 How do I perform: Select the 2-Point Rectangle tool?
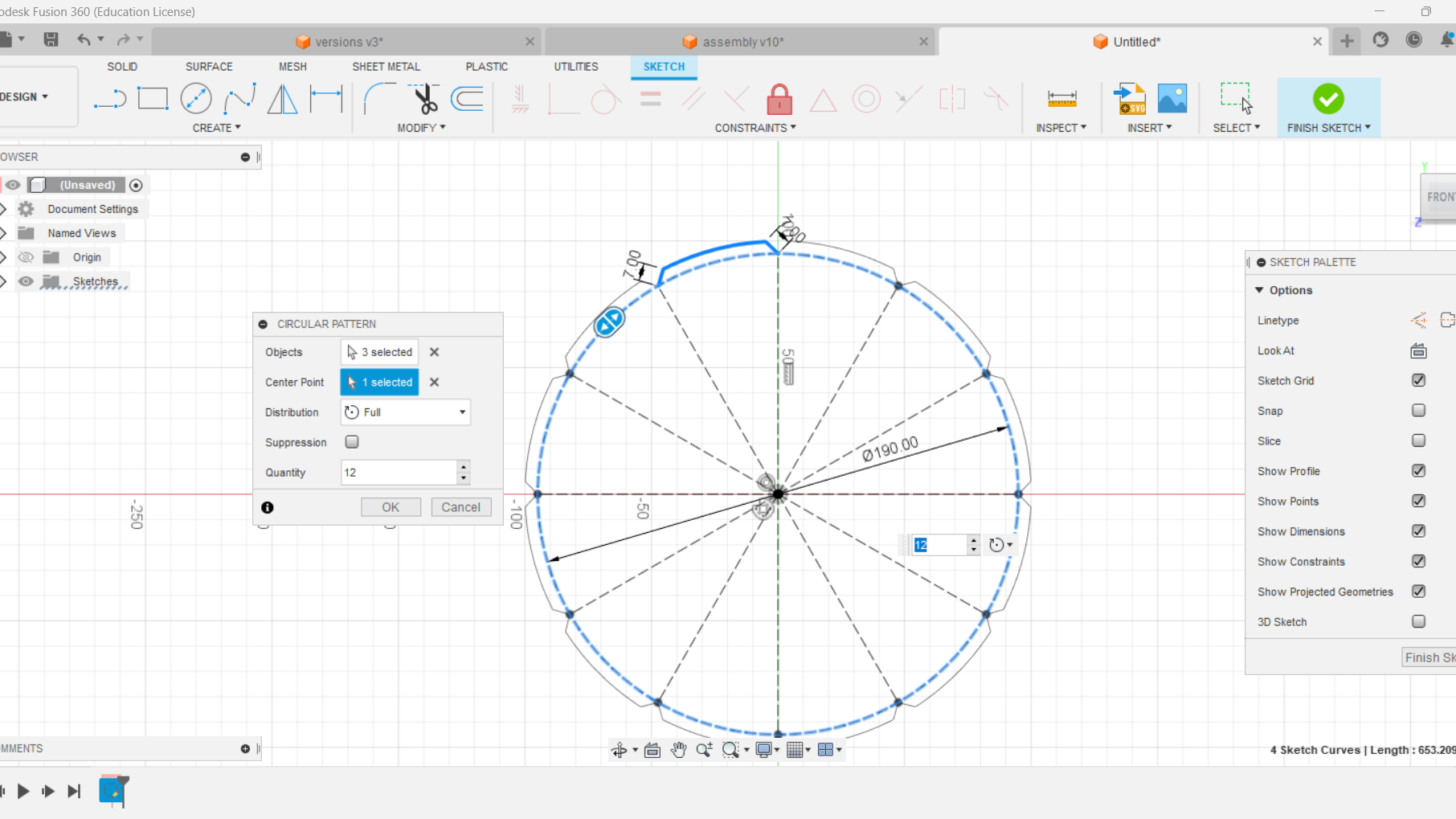pos(153,99)
